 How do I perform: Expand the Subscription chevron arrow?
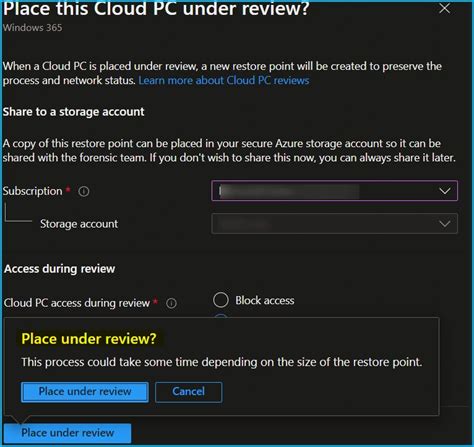[x=445, y=191]
